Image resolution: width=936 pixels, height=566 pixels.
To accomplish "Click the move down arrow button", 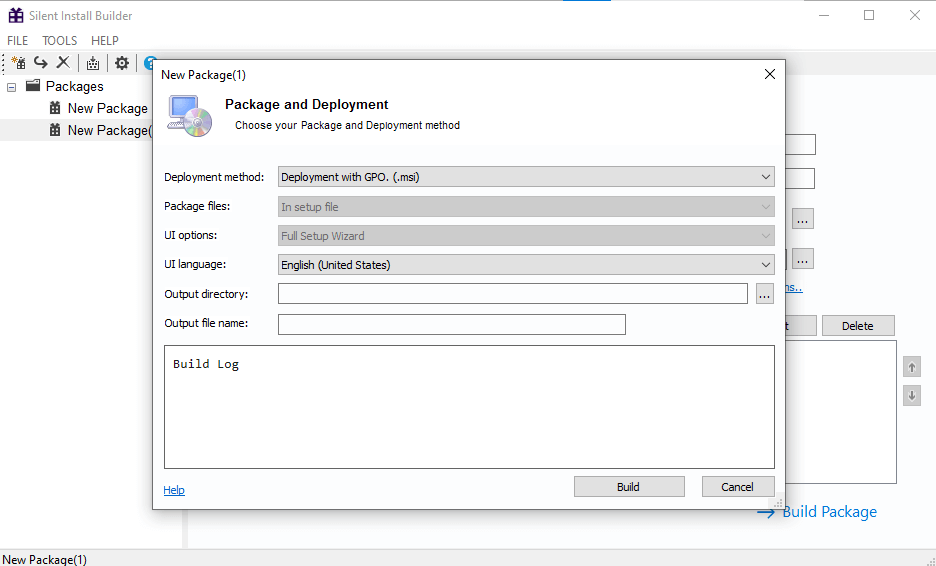I will coord(912,395).
